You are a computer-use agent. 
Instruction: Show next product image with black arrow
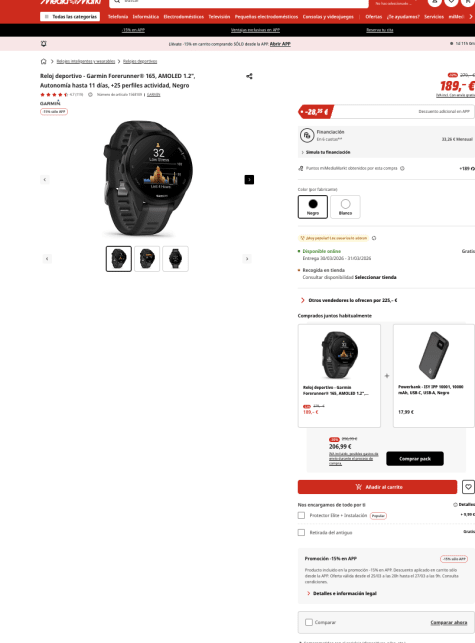(249, 180)
